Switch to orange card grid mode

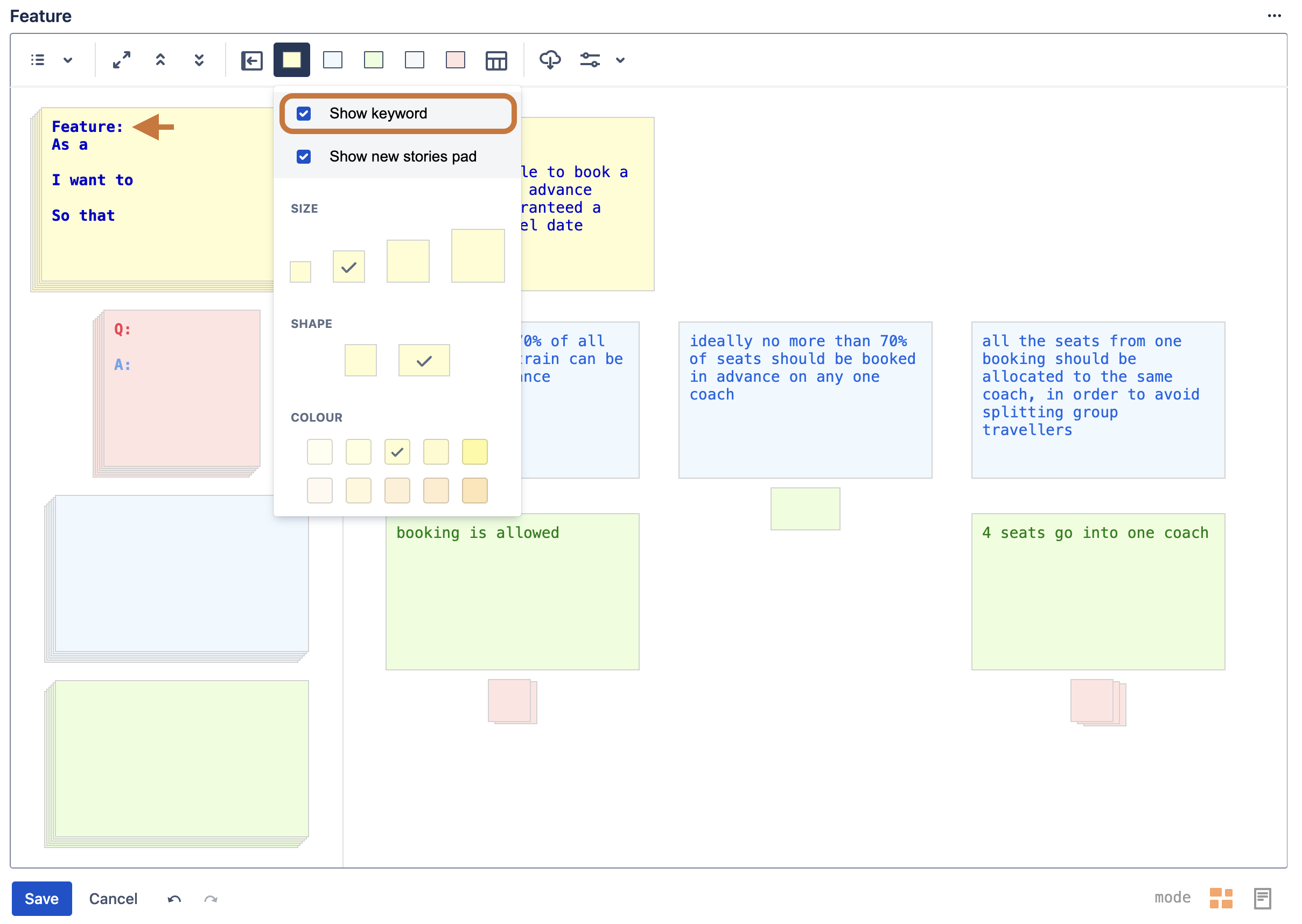[x=1221, y=898]
